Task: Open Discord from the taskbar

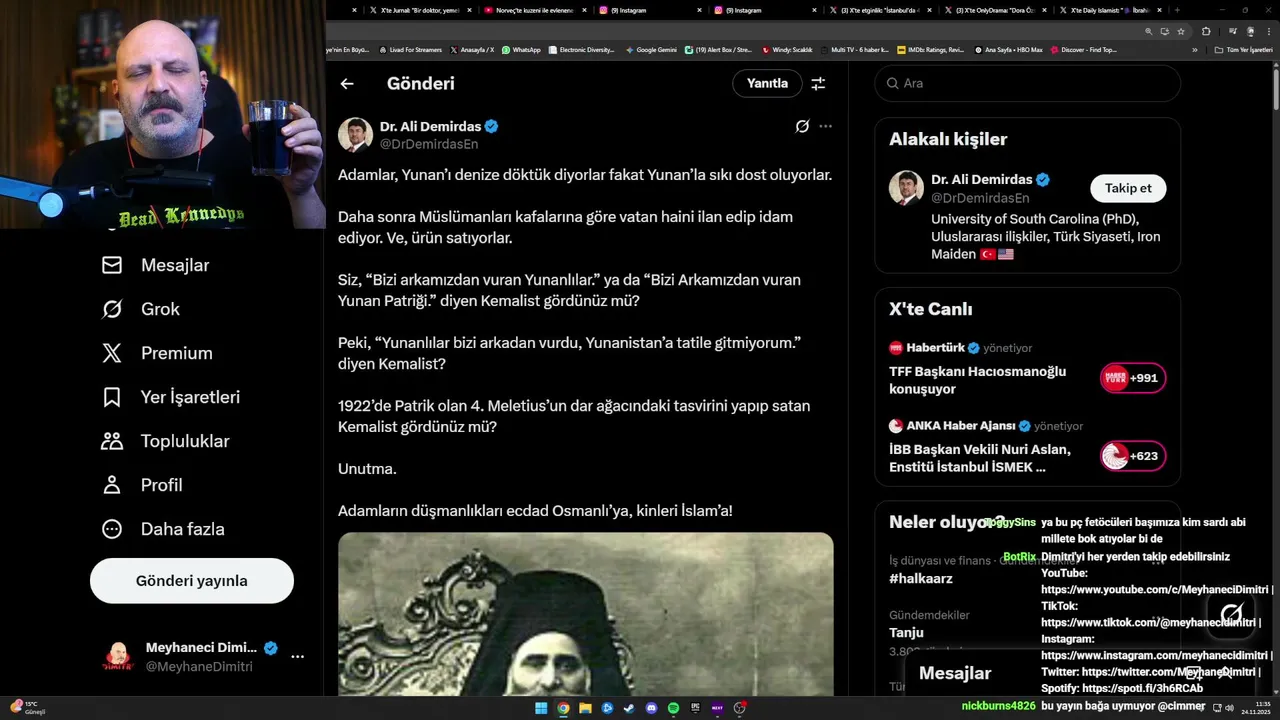Action: [x=651, y=708]
